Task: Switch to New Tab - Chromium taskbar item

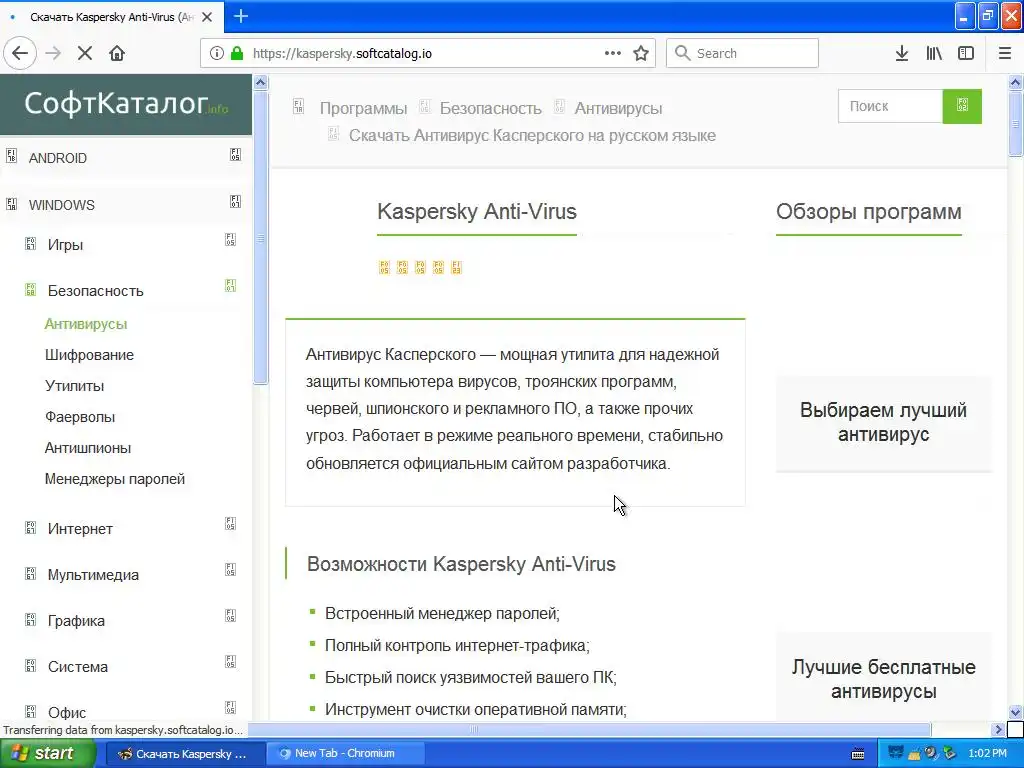Action: [x=345, y=754]
